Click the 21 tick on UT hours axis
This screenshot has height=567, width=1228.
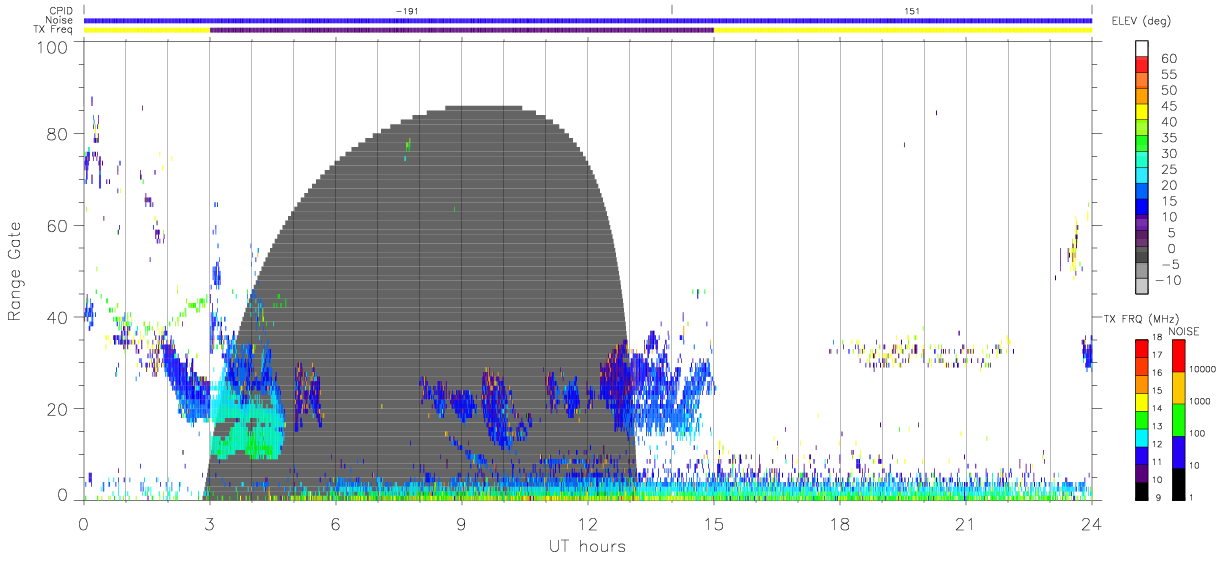[x=966, y=525]
